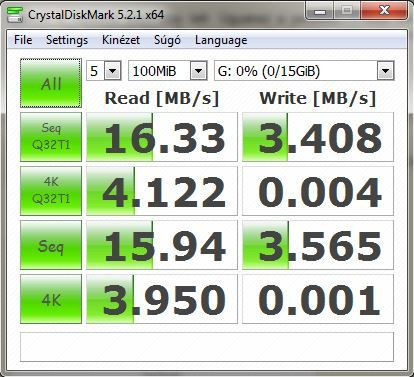Image resolution: width=414 pixels, height=377 pixels.
Task: Open the File menu
Action: click(23, 40)
